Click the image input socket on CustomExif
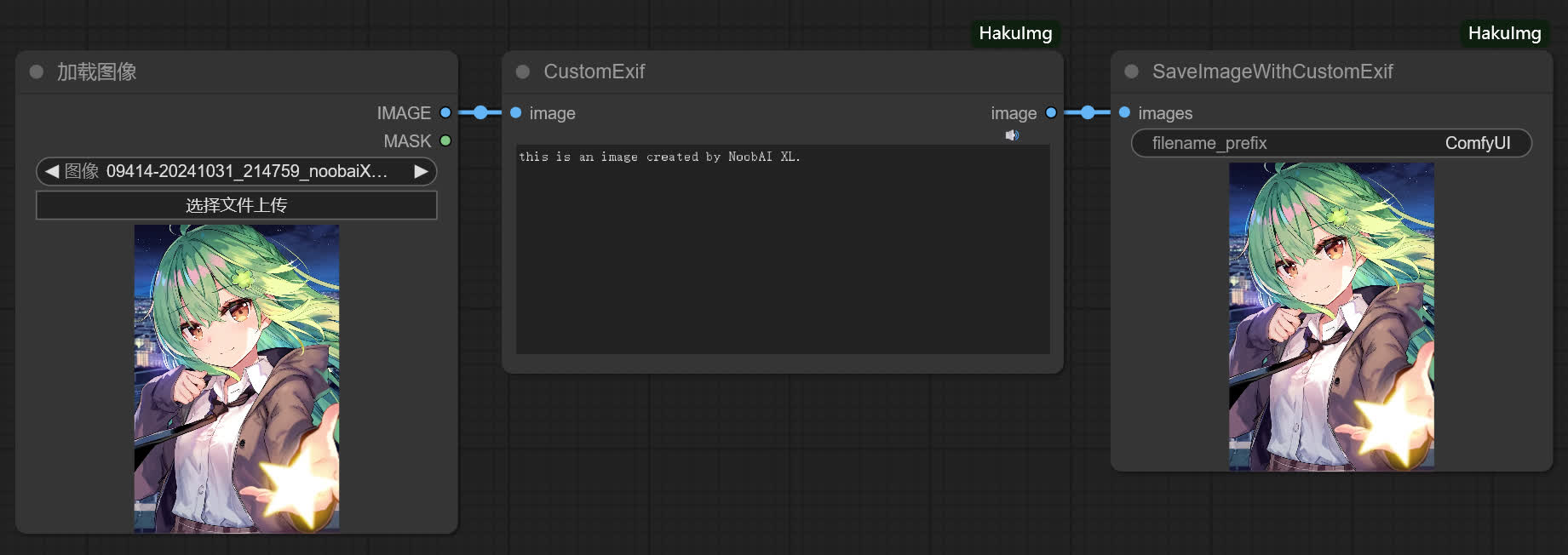This screenshot has width=1568, height=555. (x=515, y=112)
